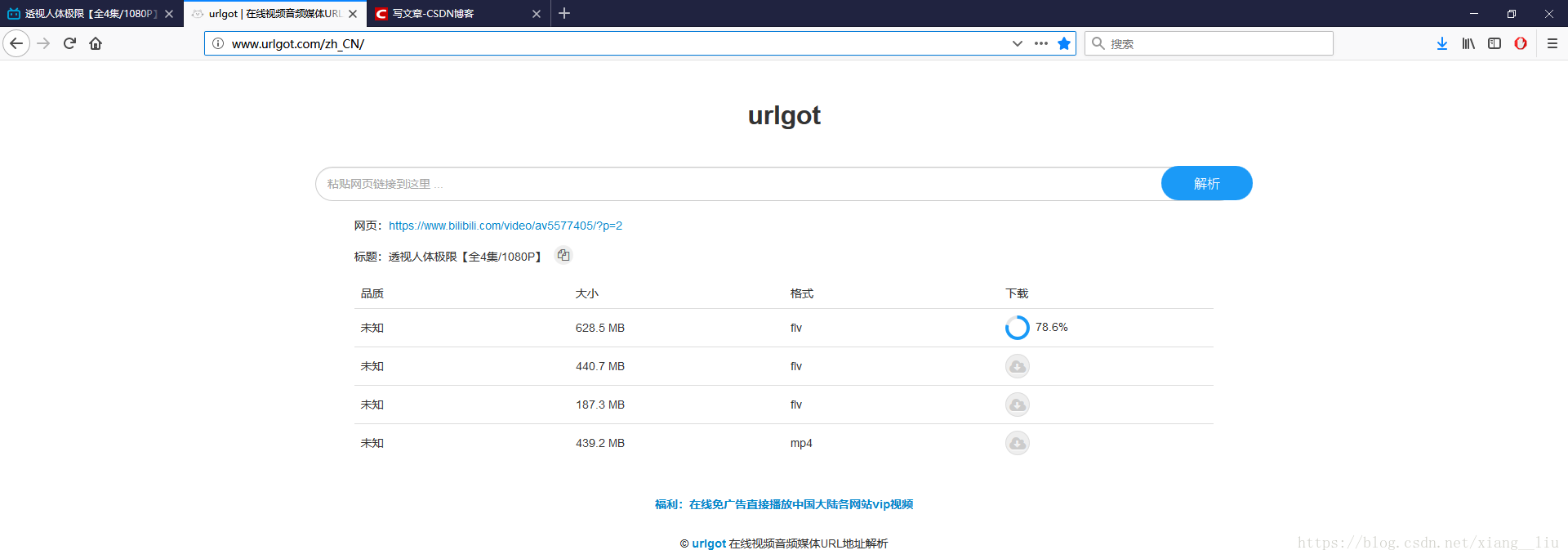Click the forward navigation arrow
Image resolution: width=1568 pixels, height=559 pixels.
click(x=44, y=43)
